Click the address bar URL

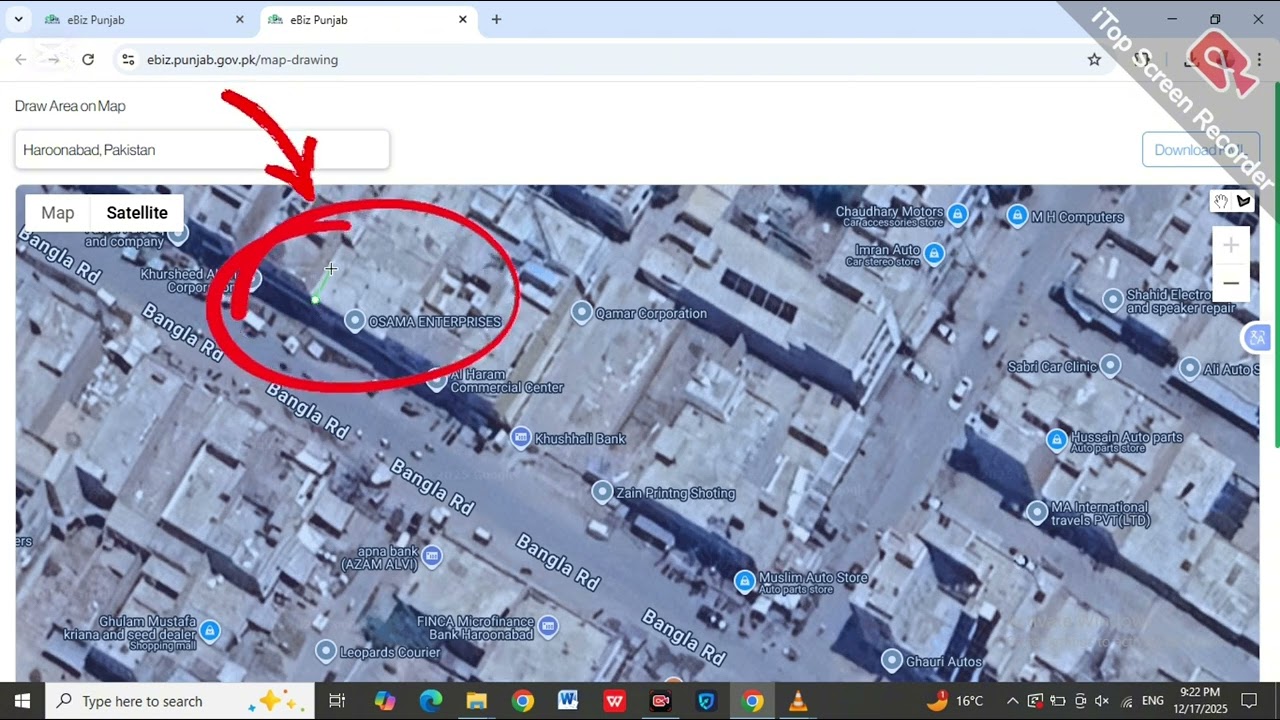243,60
